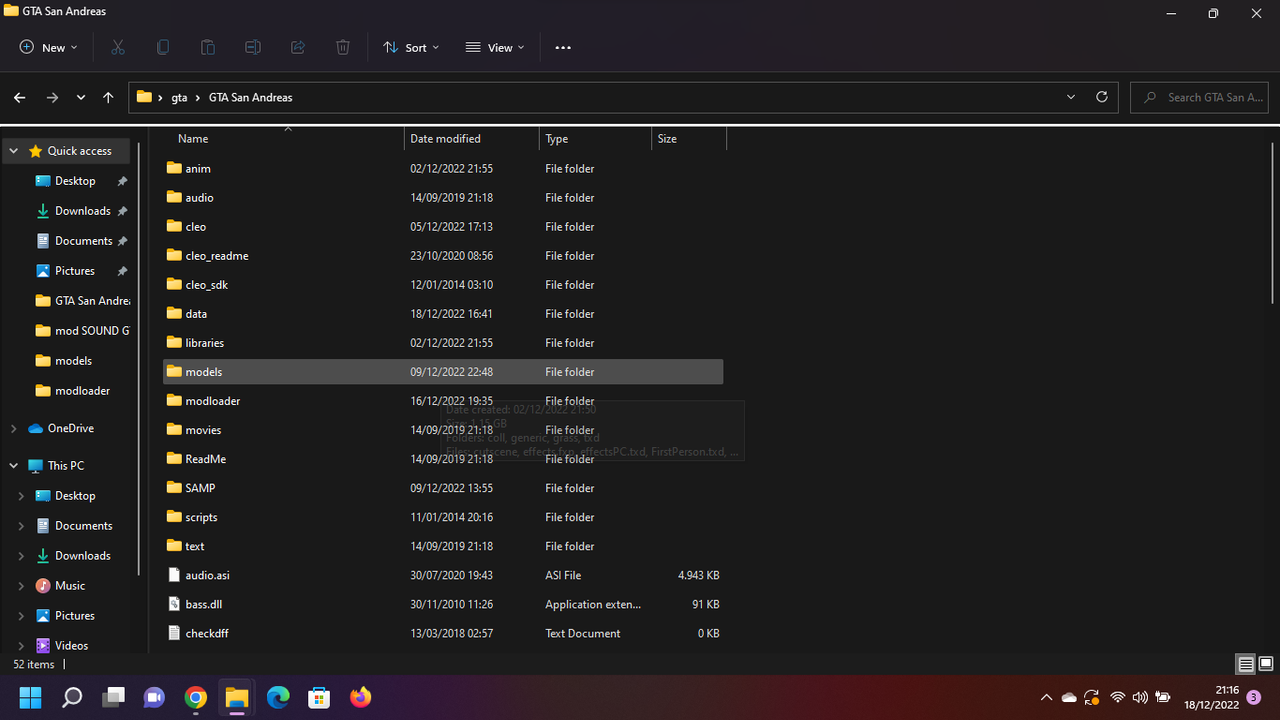Screen dimensions: 1280x720
Task: Switch to details view layout icon
Action: tap(1246, 664)
